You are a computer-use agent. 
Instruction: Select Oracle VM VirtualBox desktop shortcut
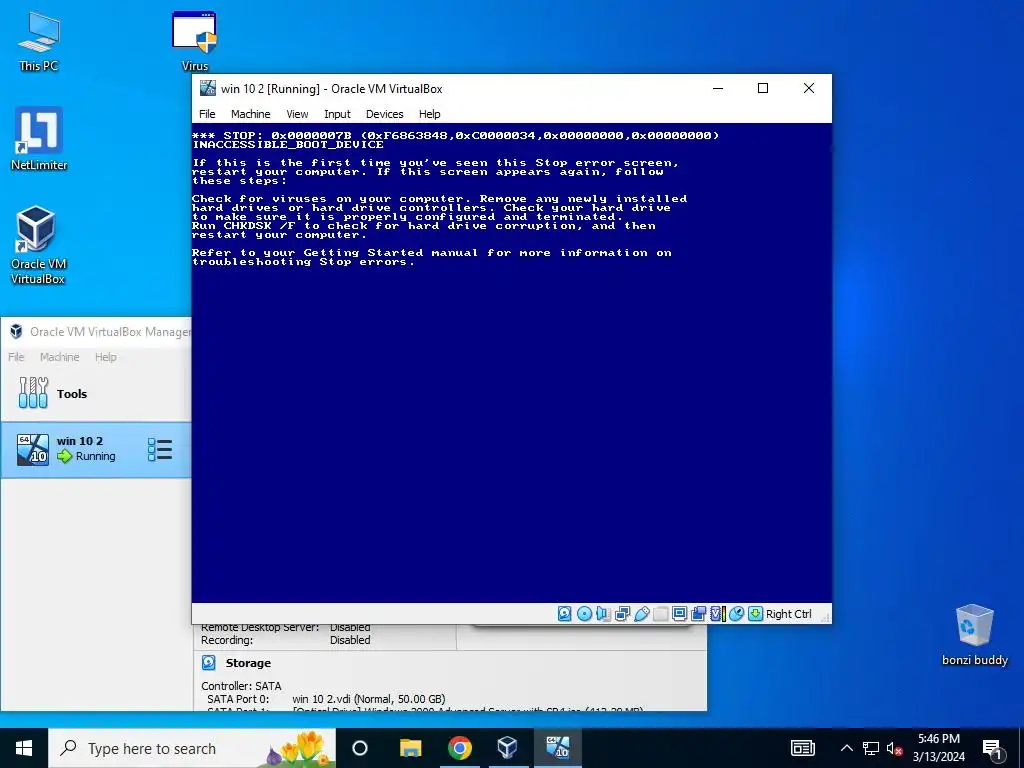38,245
